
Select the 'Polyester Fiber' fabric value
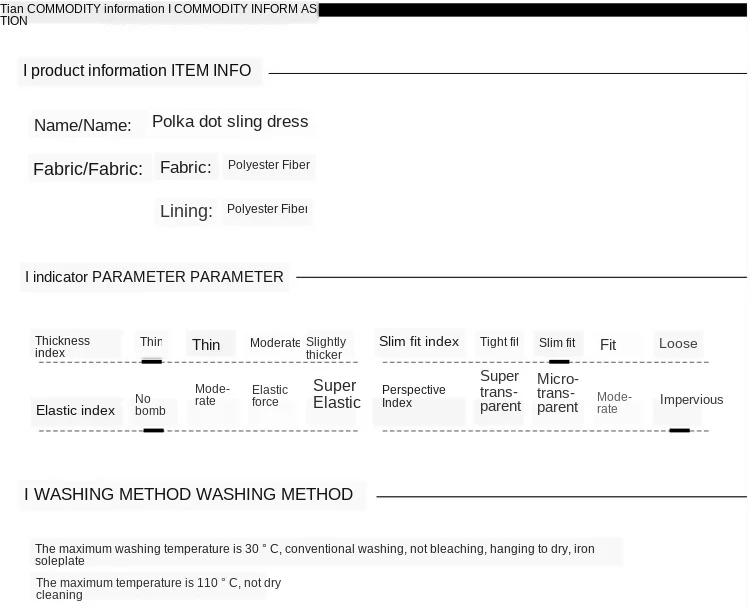pyautogui.click(x=269, y=165)
